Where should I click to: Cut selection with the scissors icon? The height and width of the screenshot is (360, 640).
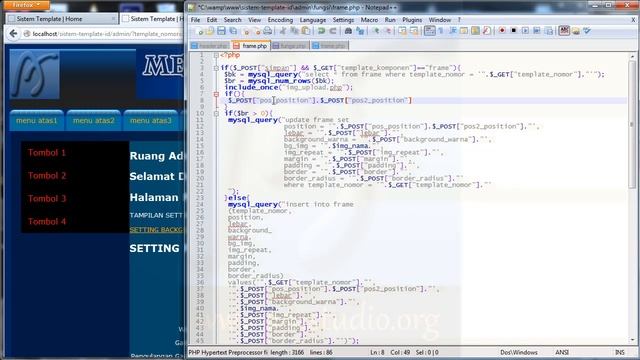(282, 31)
